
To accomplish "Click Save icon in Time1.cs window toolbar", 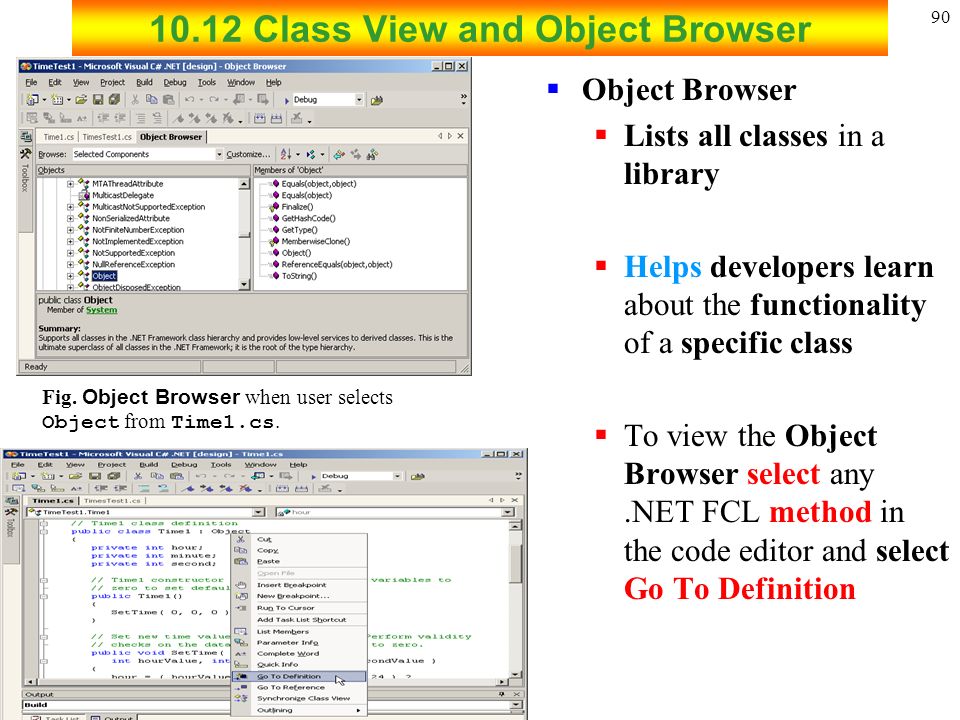I will pos(95,476).
